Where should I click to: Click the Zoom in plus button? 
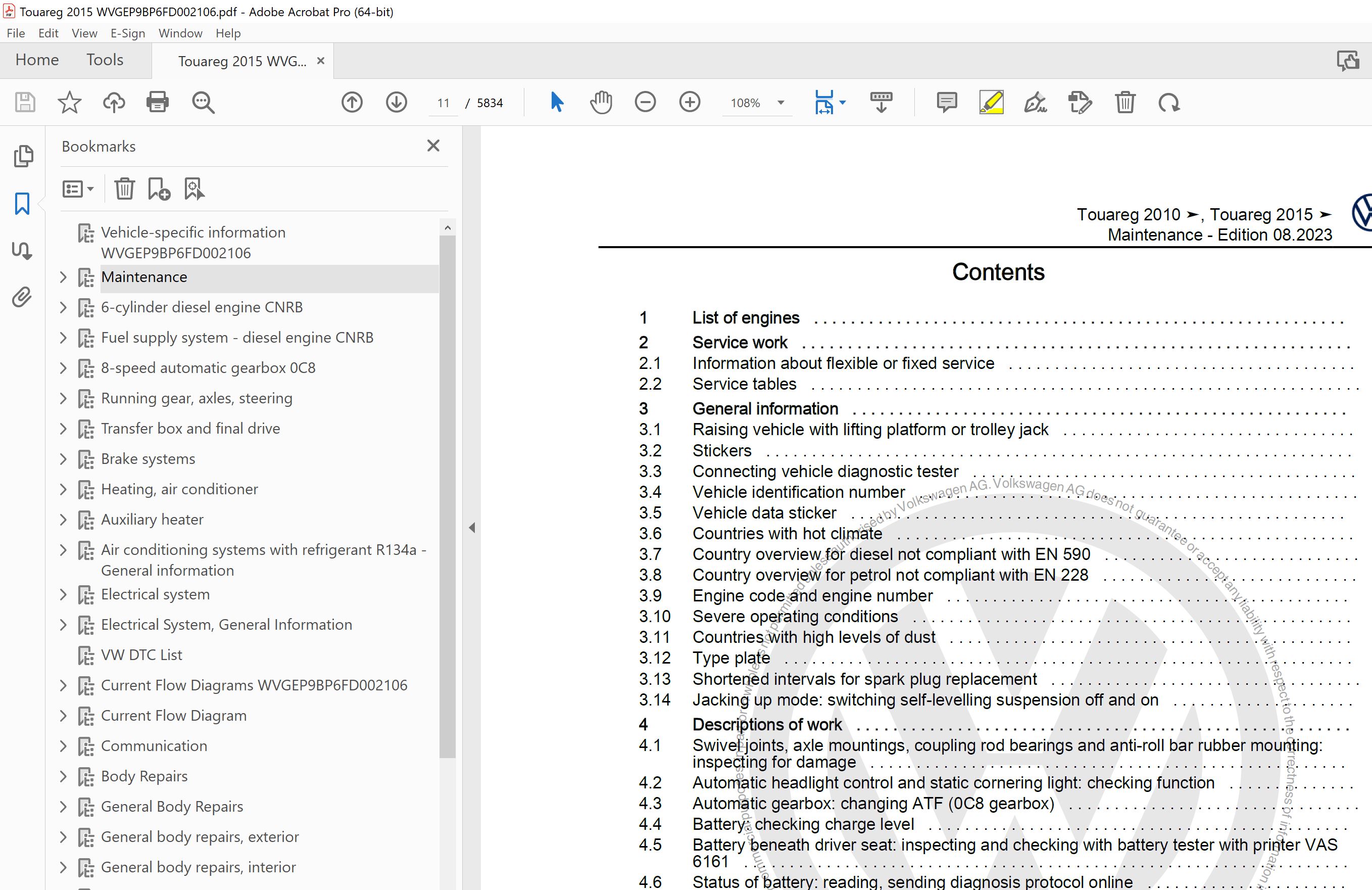pos(690,103)
